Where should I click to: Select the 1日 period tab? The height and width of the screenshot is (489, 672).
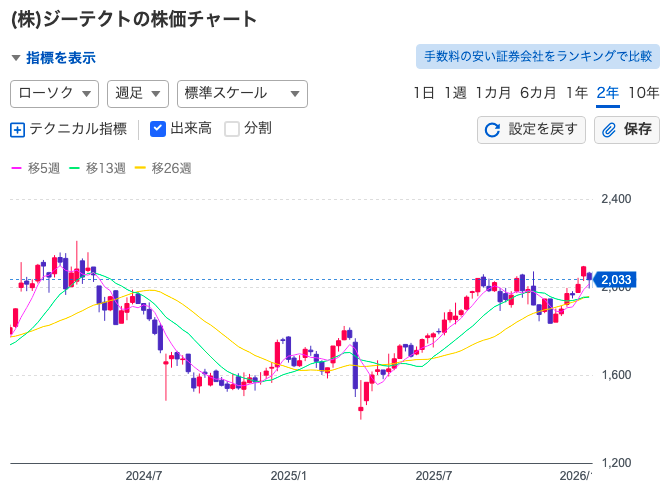(x=424, y=93)
